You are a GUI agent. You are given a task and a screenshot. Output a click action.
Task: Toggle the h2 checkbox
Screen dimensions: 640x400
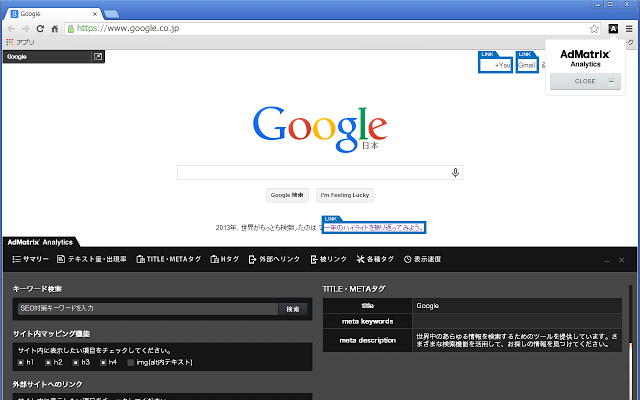[x=48, y=362]
